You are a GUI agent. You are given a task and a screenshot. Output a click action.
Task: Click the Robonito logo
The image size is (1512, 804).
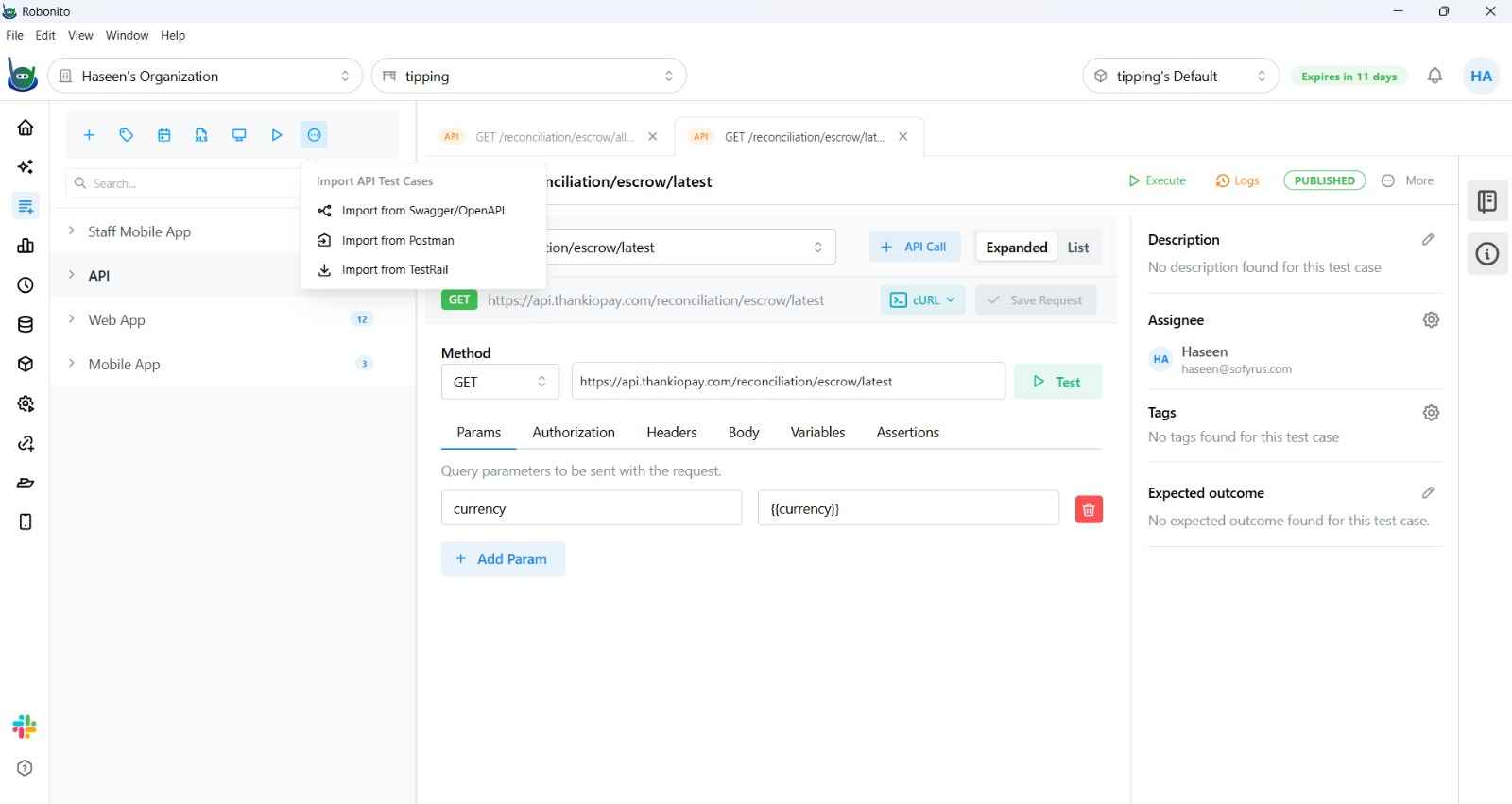click(x=22, y=76)
